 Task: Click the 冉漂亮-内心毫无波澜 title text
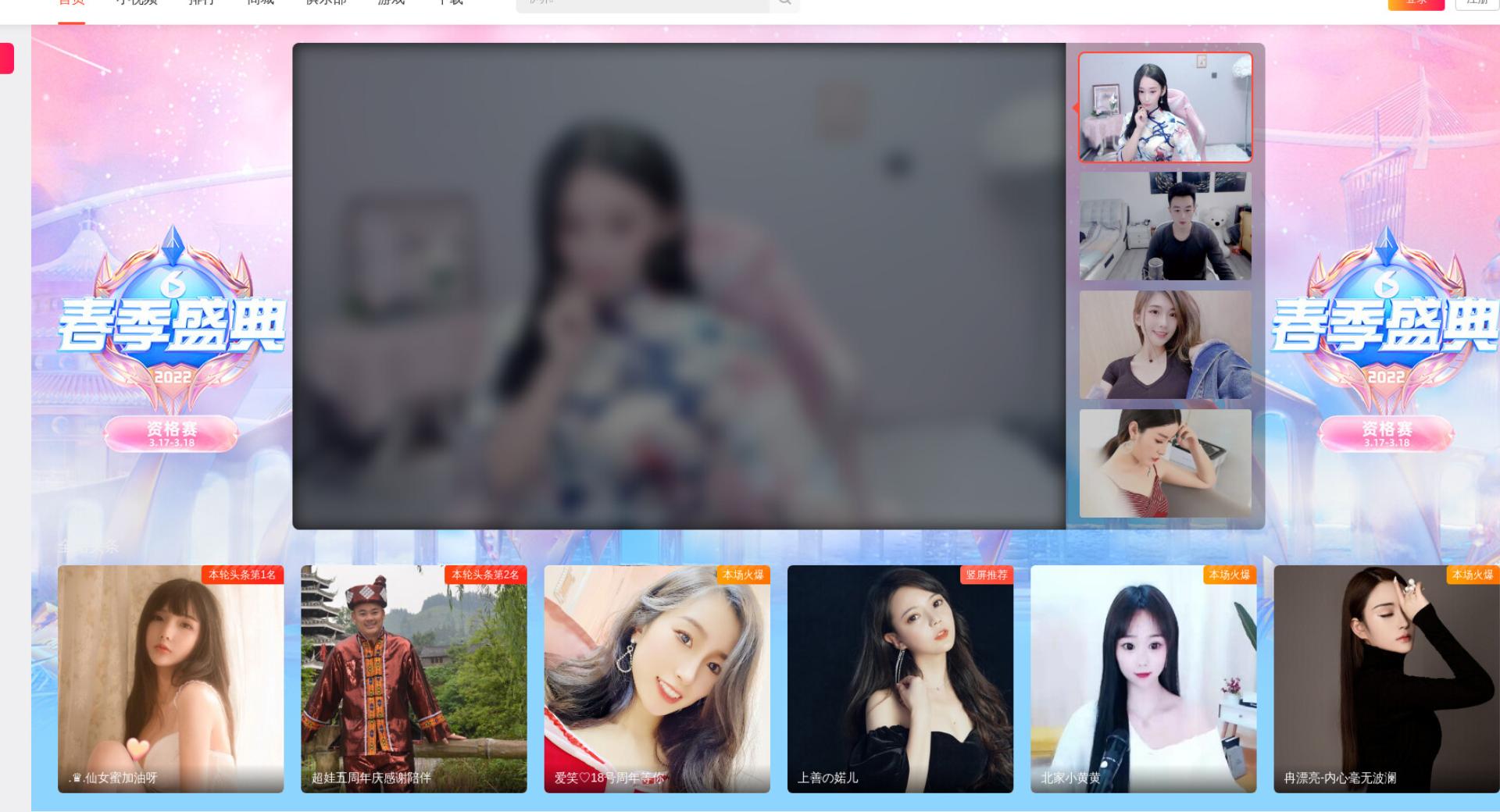click(x=1340, y=778)
